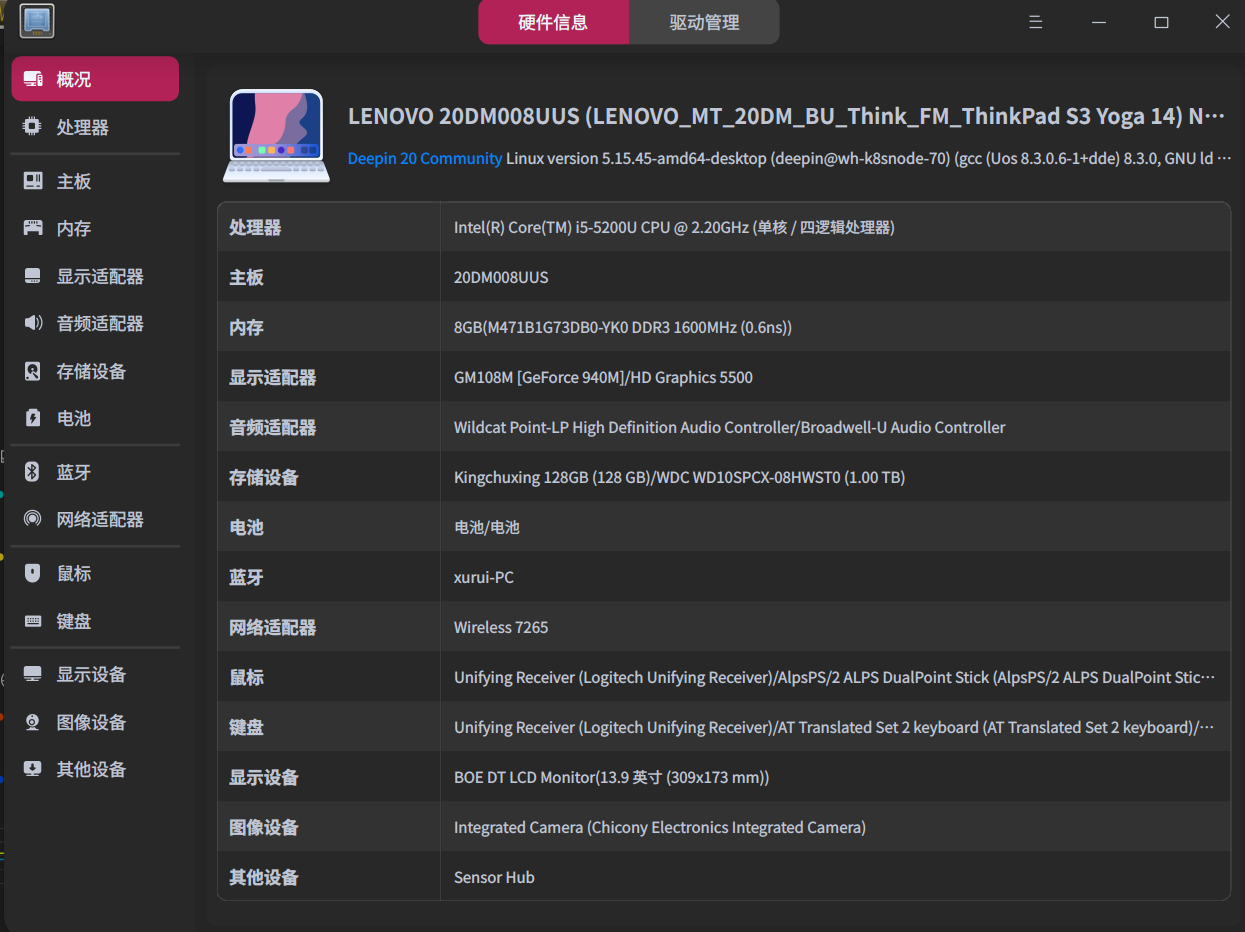
Task: Select the 网络适配器 row label in the table
Action: coord(273,627)
